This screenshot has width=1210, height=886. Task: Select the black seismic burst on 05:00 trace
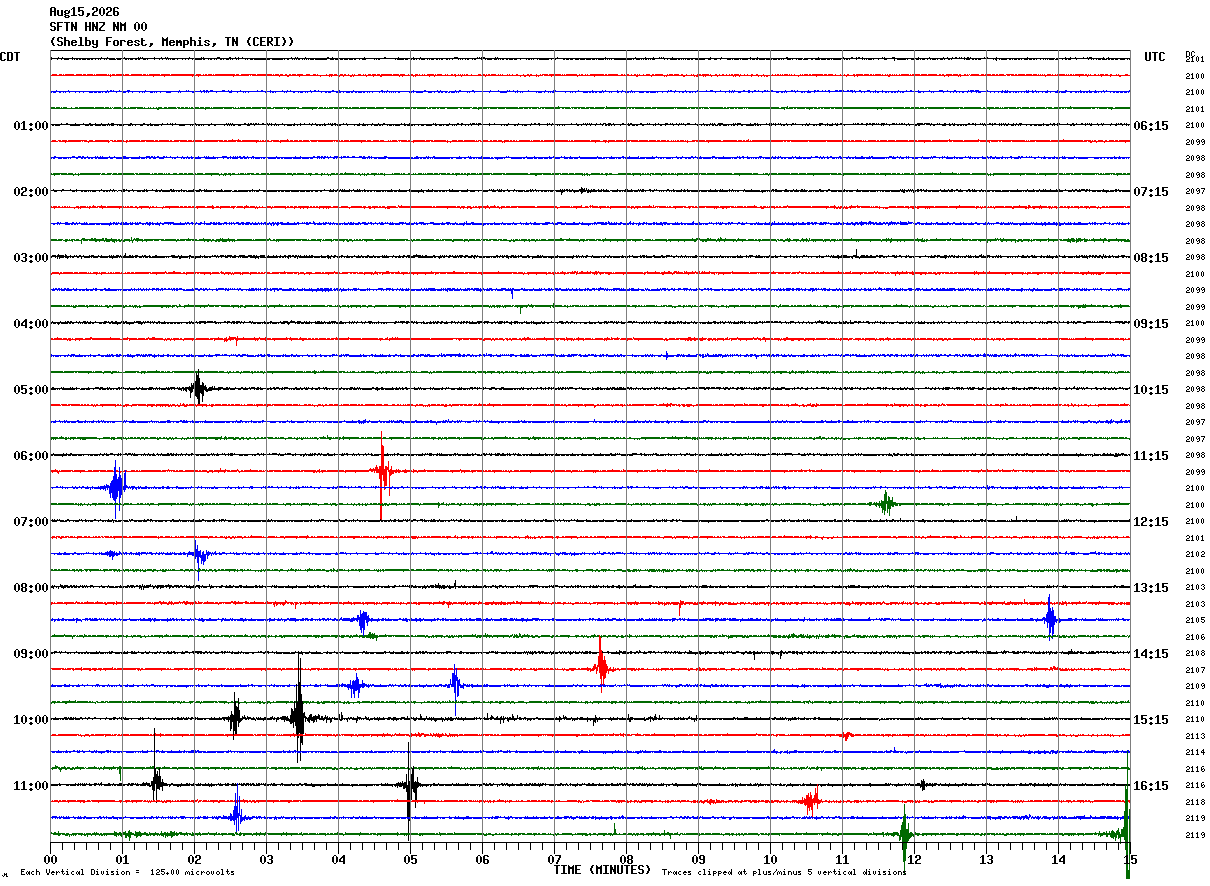[x=198, y=388]
